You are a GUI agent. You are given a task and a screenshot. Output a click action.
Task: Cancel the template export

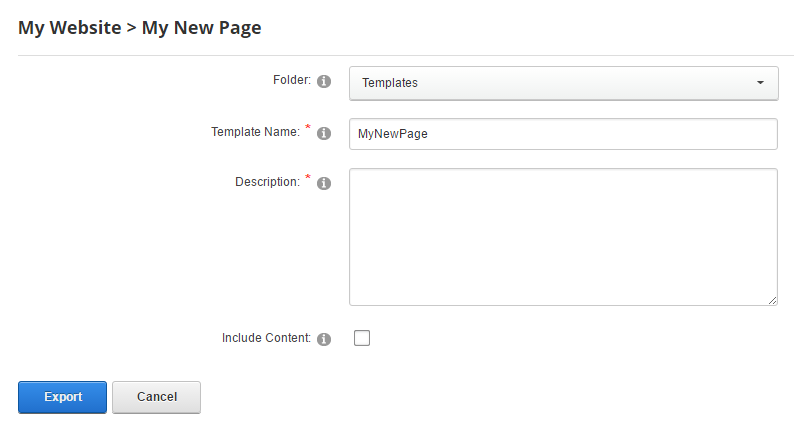[156, 397]
